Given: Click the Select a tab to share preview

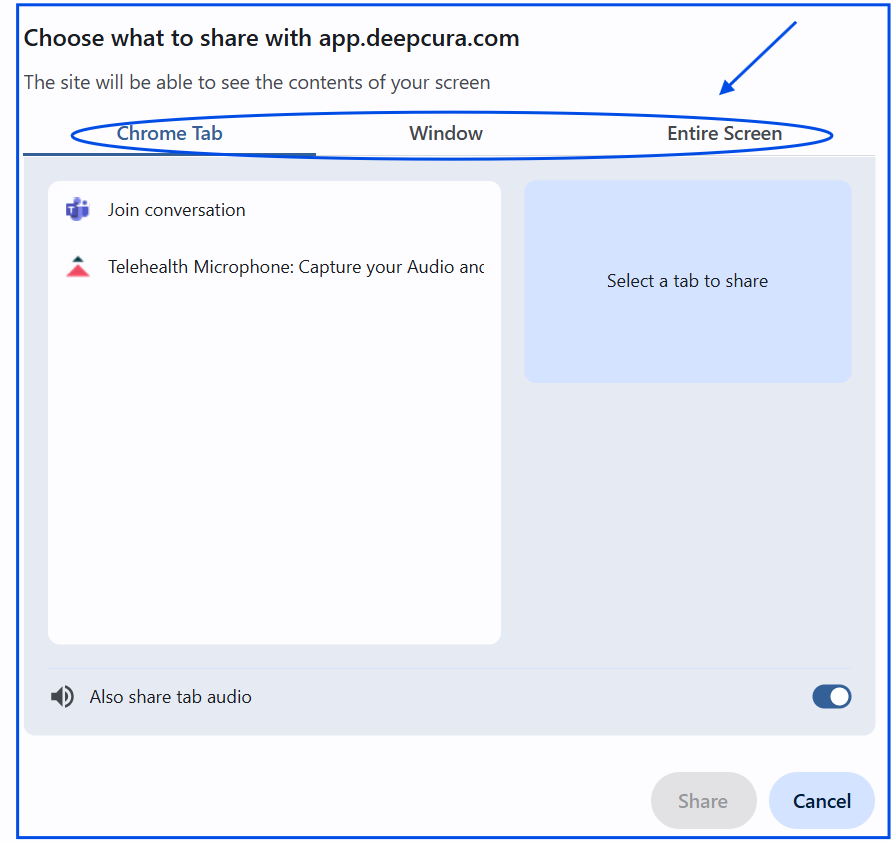Looking at the screenshot, I should [688, 281].
